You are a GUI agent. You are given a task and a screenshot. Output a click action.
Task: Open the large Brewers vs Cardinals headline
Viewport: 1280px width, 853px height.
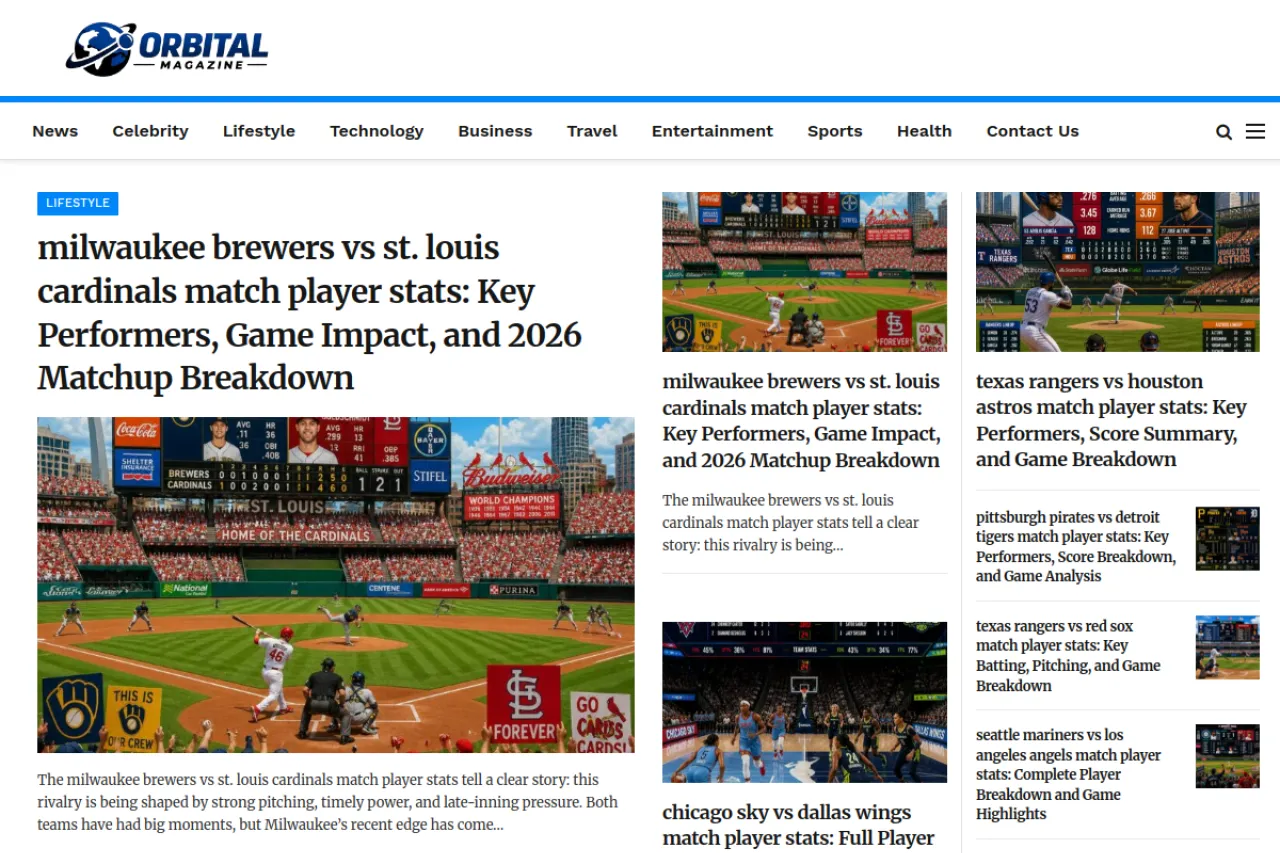tap(310, 313)
